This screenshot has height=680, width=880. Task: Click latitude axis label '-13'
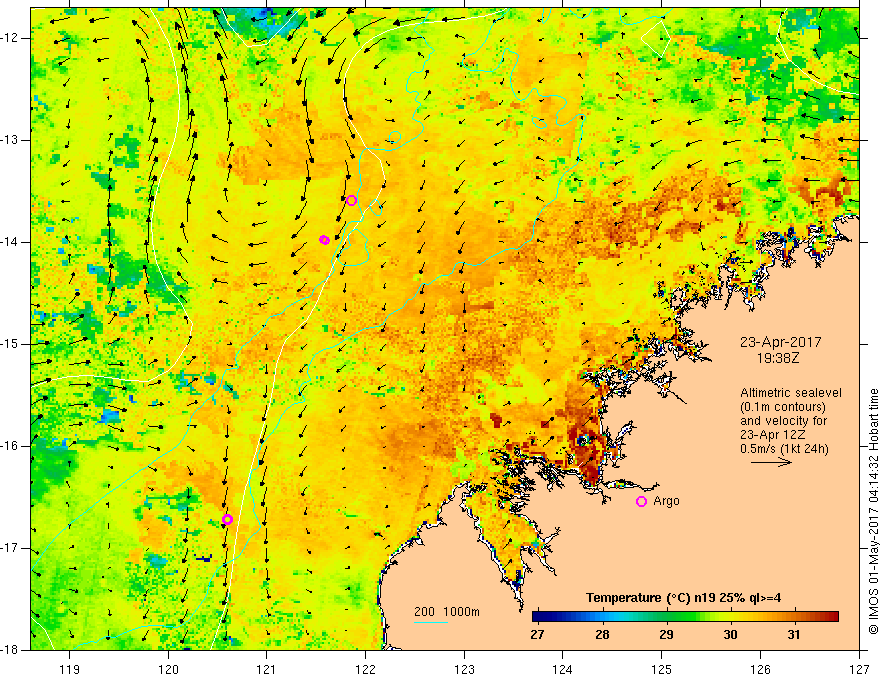(10, 140)
